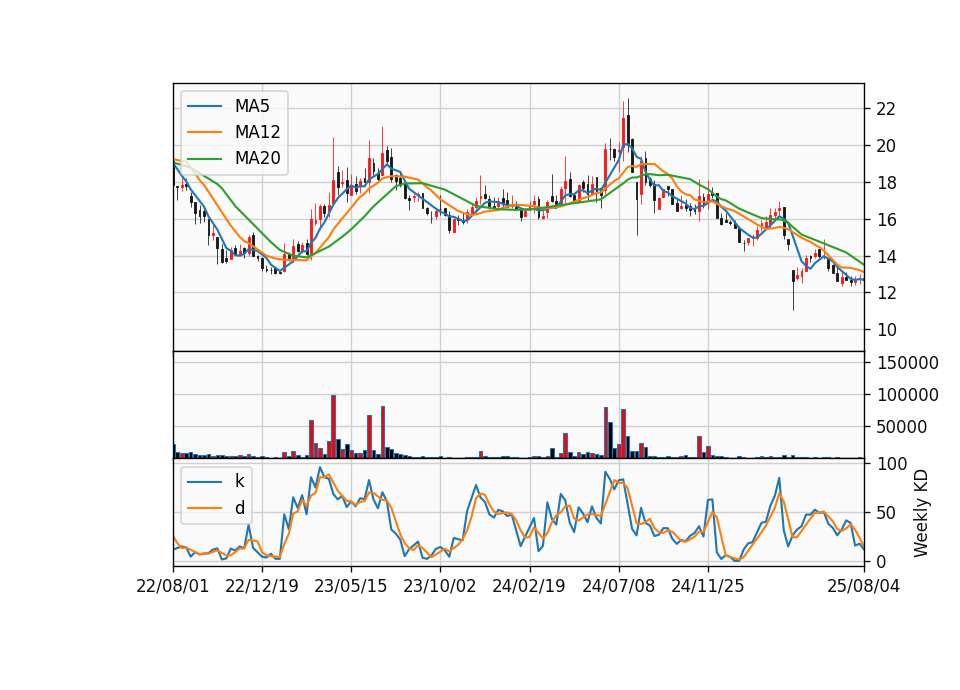Click the MA12 legend label

coord(257,132)
